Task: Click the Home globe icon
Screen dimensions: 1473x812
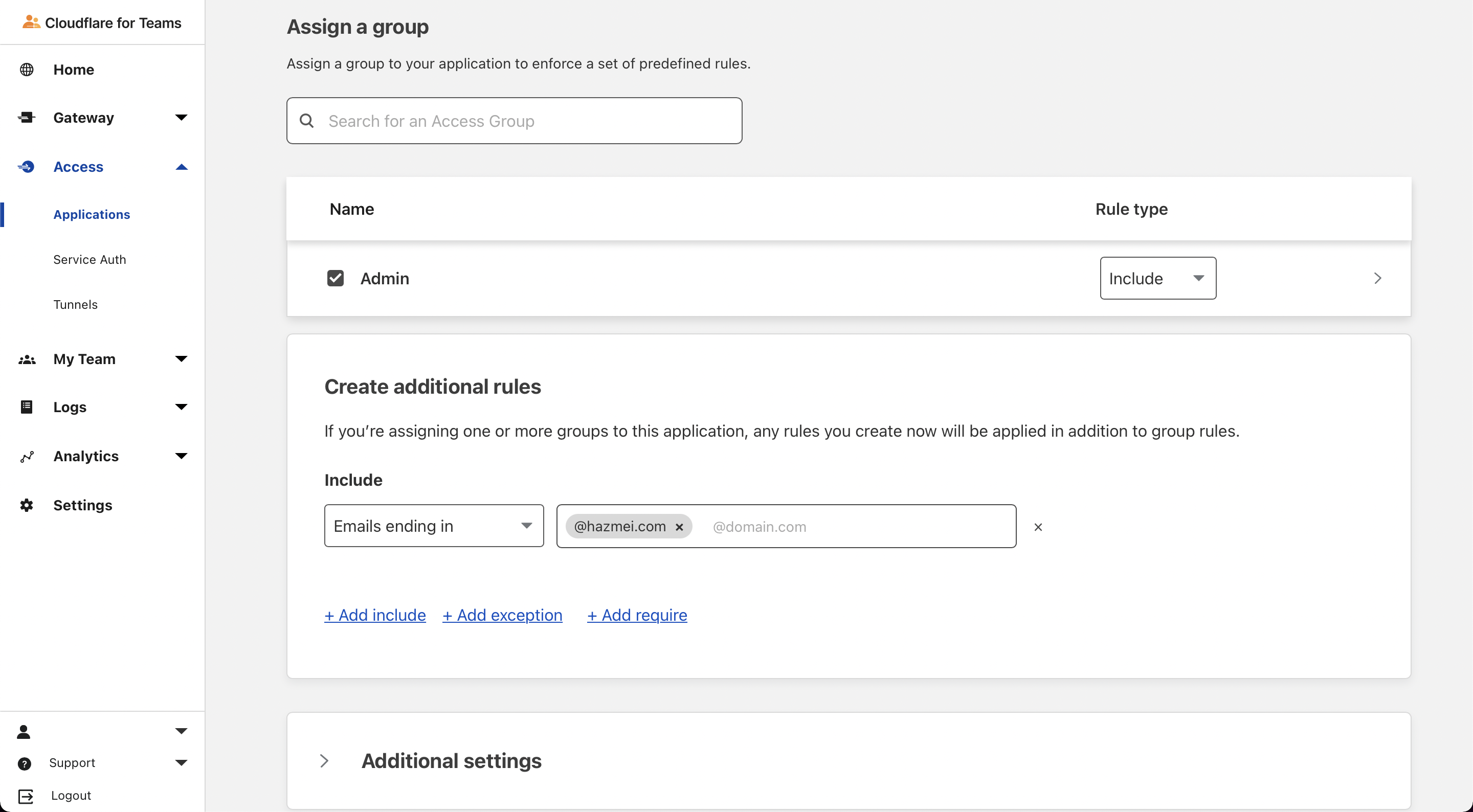Action: pyautogui.click(x=26, y=70)
